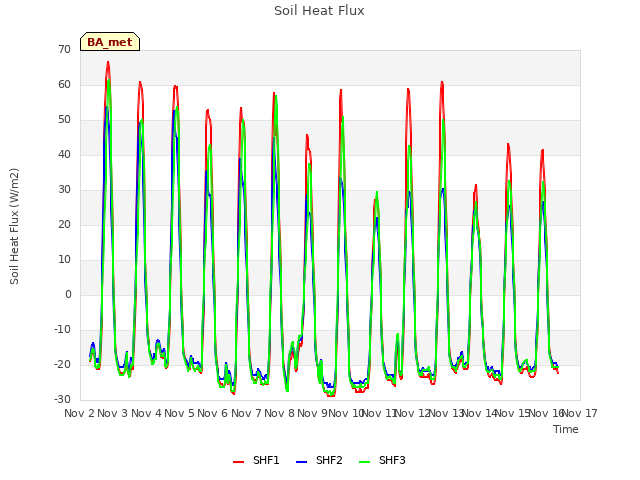The width and height of the screenshot is (640, 480).
Task: Click the BA_met annotation label
Action: [110, 42]
